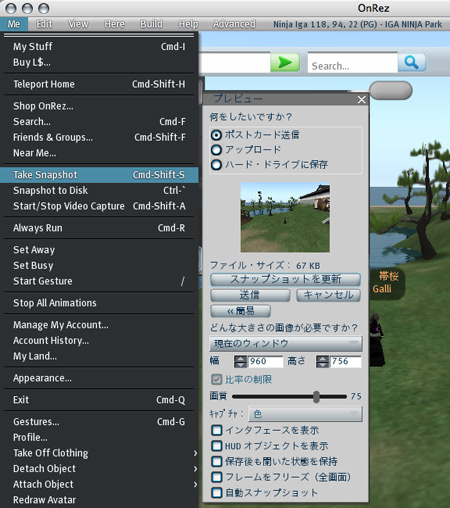Open Gestures... menu item

(x=99, y=422)
